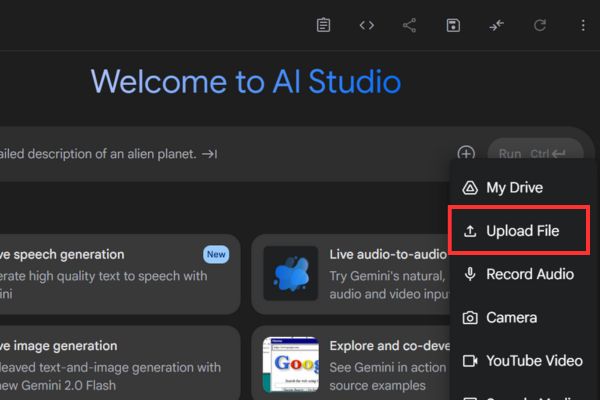The height and width of the screenshot is (400, 600).
Task: Click text 'Try Gemini's natural,'
Action: (x=387, y=276)
